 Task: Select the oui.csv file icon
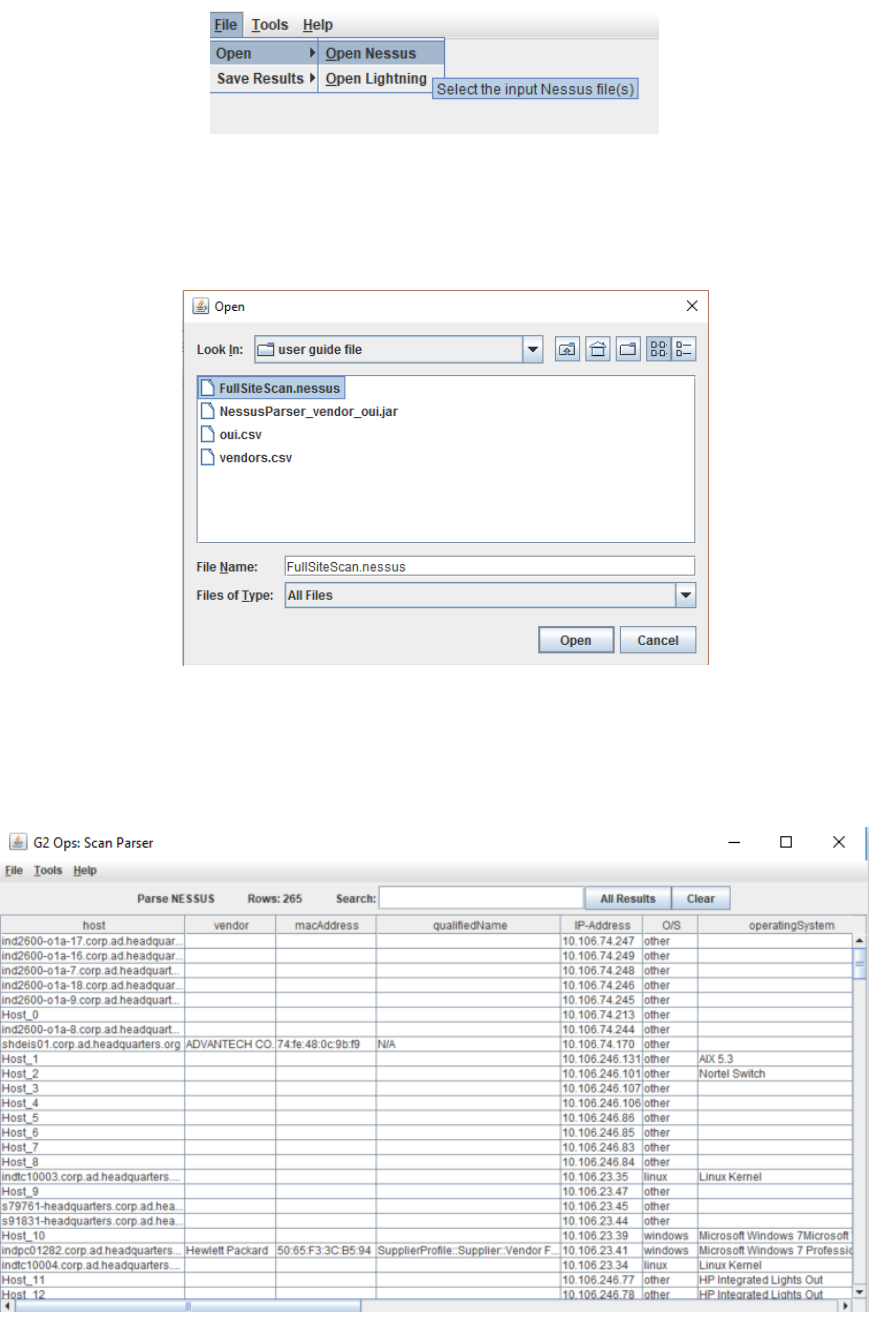click(x=208, y=435)
